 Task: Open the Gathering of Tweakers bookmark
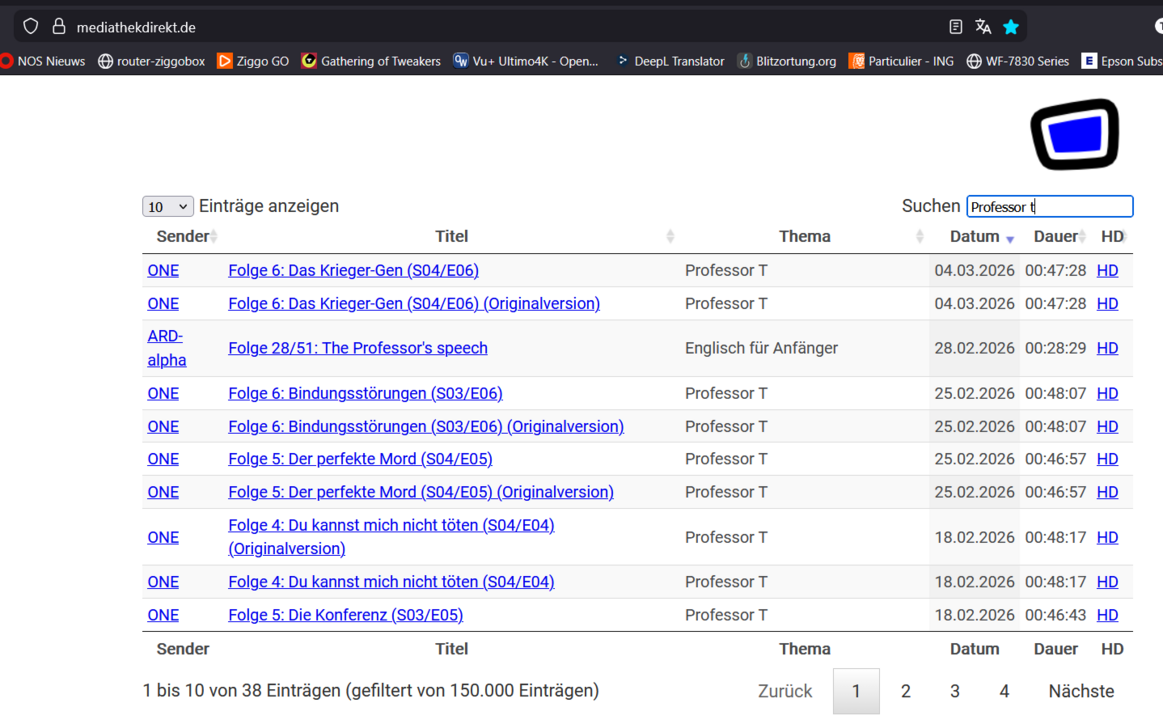click(x=380, y=61)
